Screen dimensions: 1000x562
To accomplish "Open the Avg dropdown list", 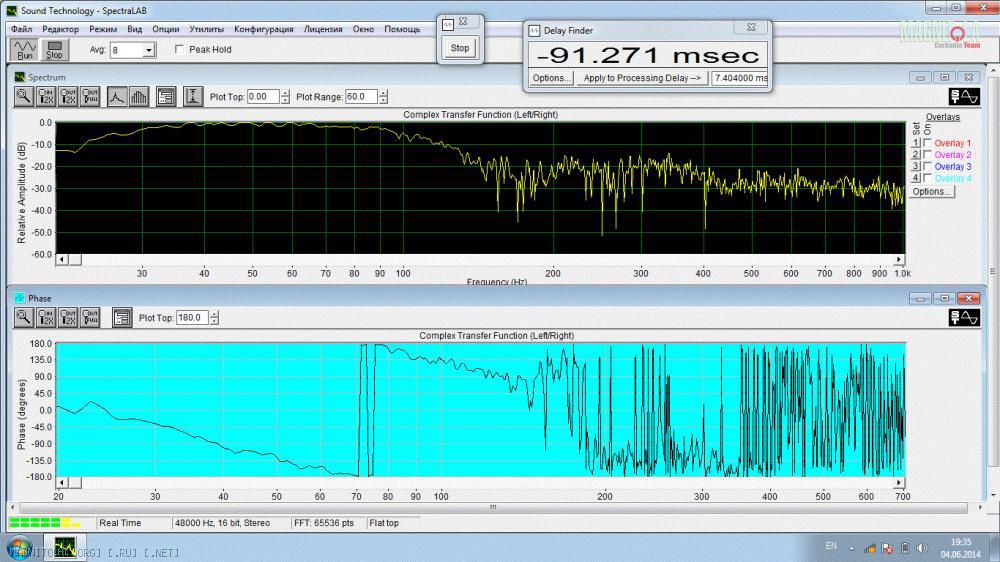I will coord(149,50).
